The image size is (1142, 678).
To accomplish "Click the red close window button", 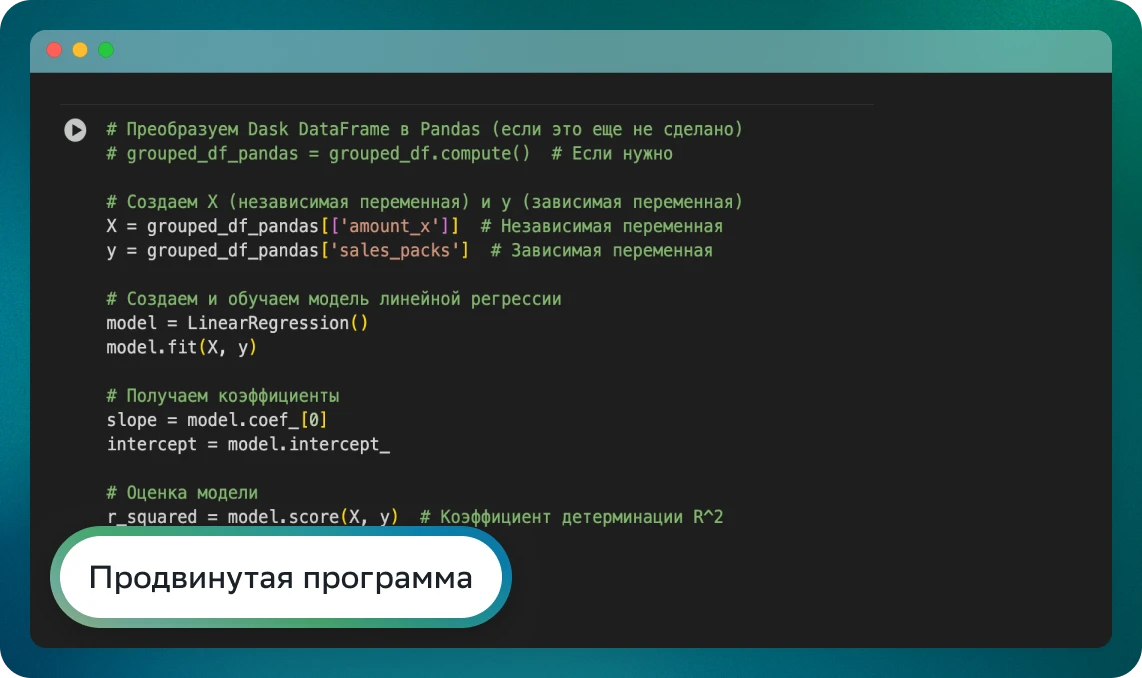I will coord(54,50).
